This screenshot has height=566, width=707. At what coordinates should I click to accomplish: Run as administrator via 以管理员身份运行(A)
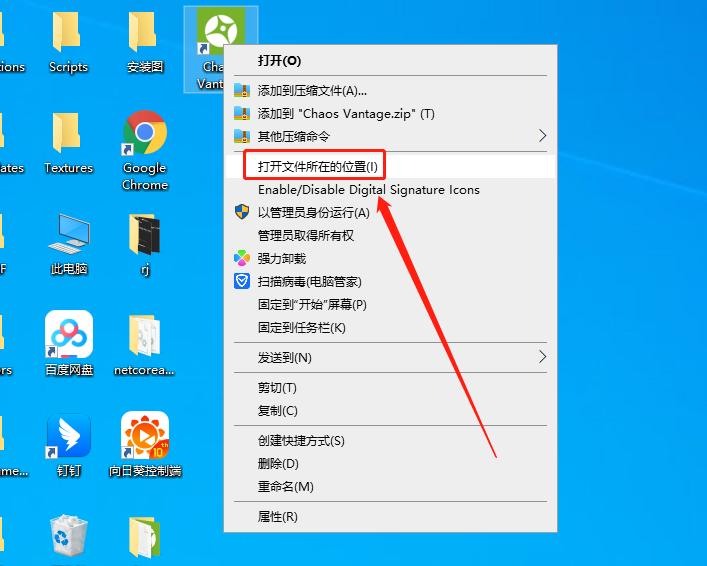tap(313, 212)
